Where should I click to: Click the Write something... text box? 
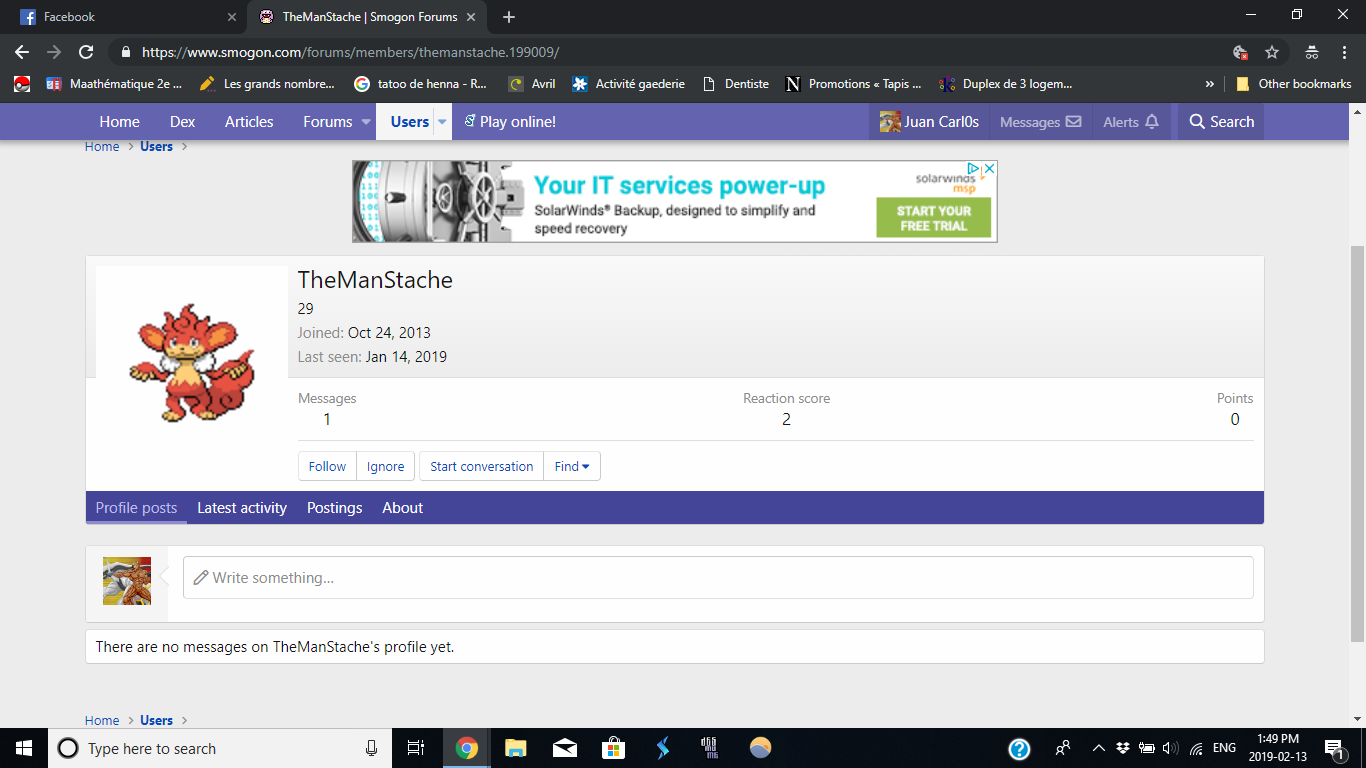pos(718,578)
